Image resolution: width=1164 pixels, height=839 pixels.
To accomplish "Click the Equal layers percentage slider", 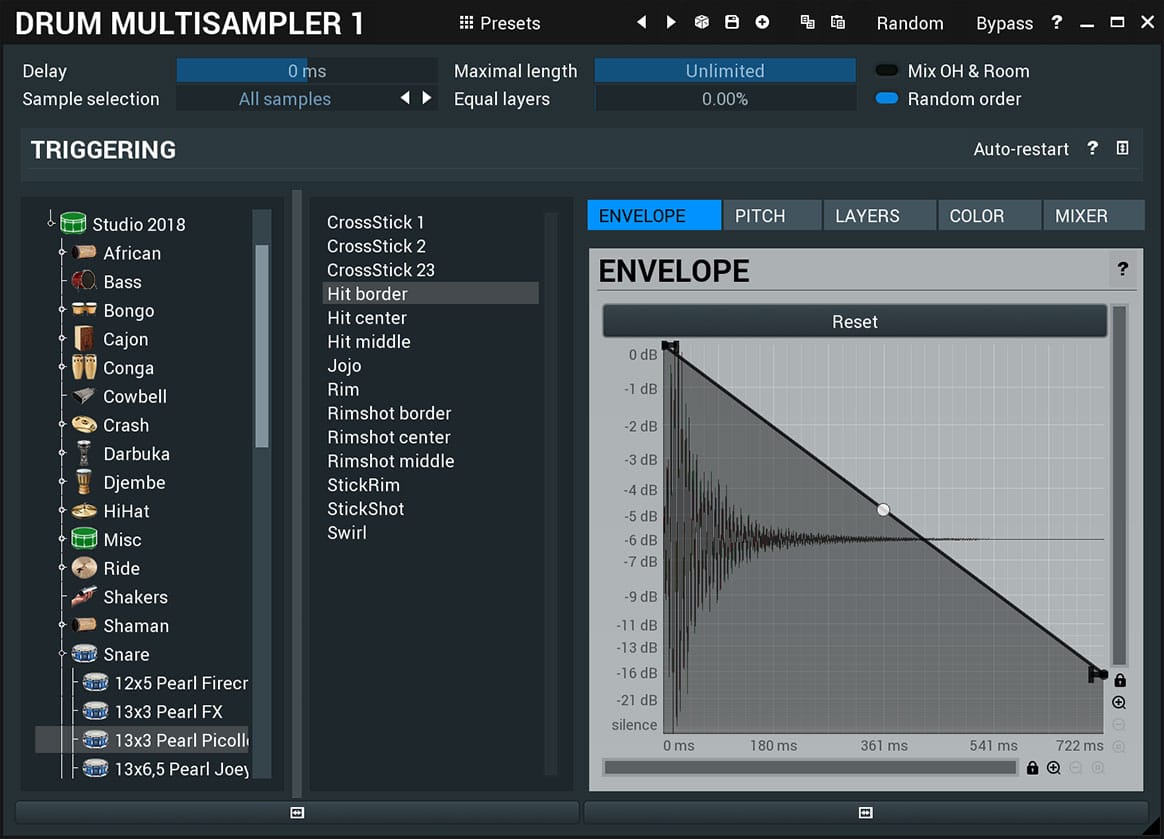I will pyautogui.click(x=725, y=99).
